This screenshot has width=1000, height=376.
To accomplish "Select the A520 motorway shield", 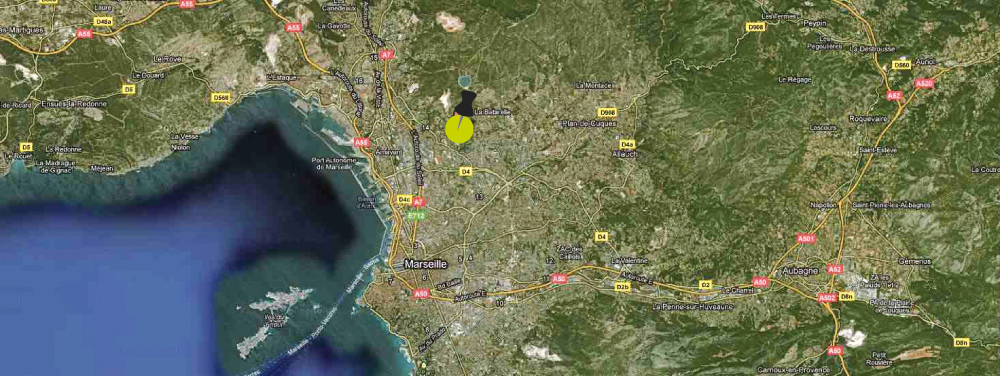I will point(923,83).
